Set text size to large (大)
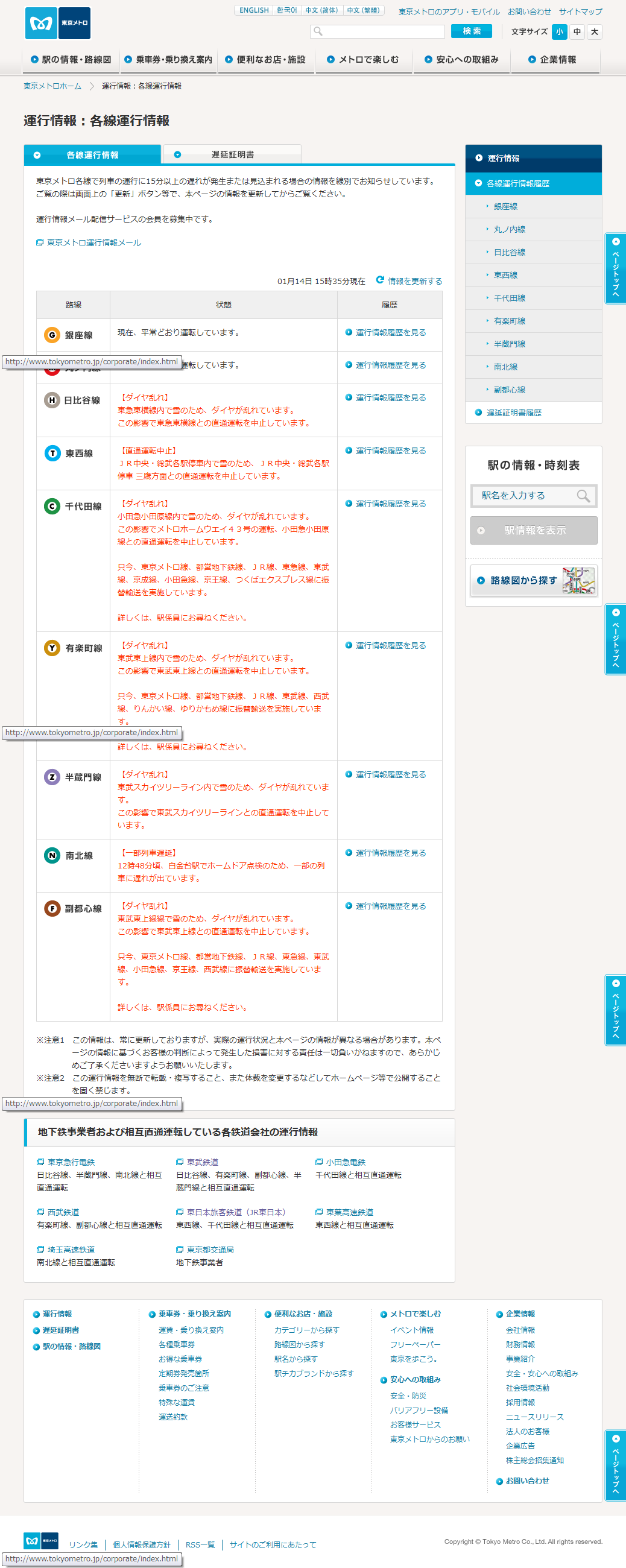 [594, 31]
